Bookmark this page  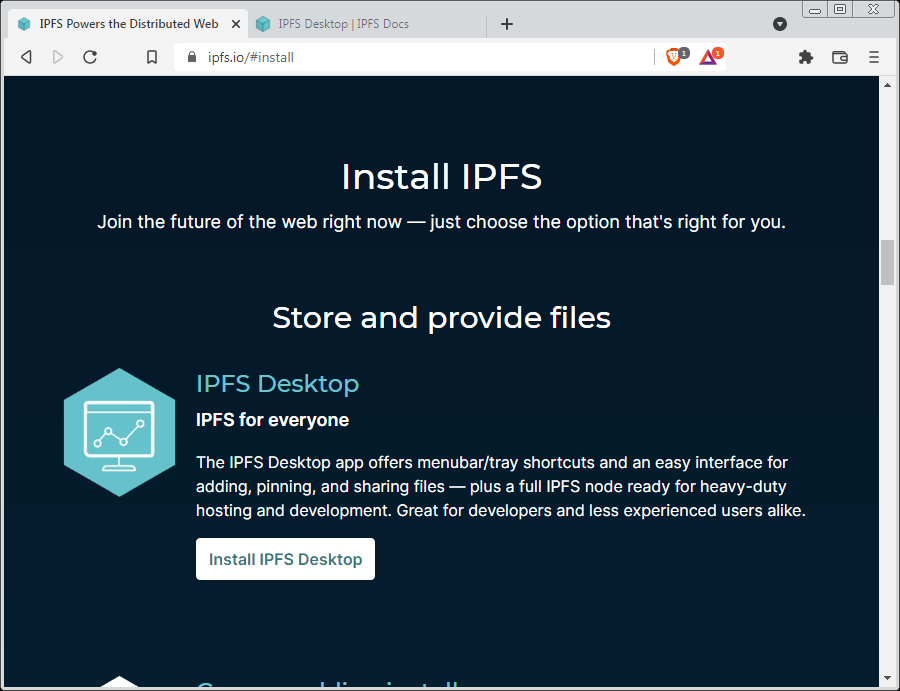[152, 57]
